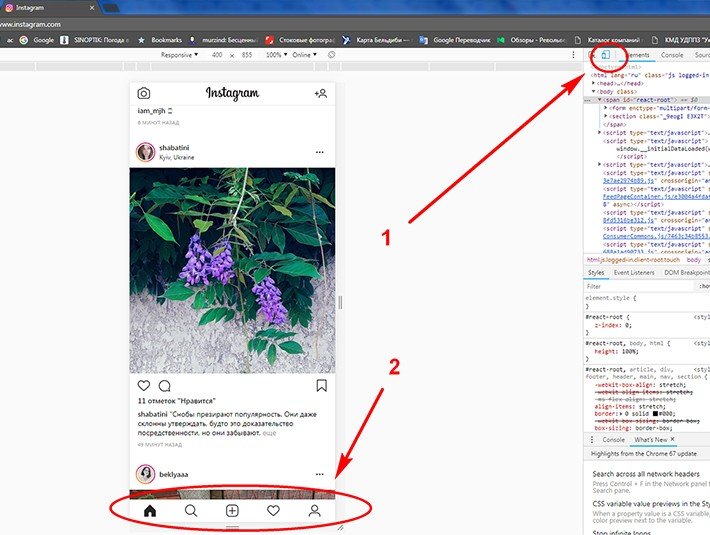Image resolution: width=710 pixels, height=535 pixels.
Task: Open the Event Listeners tab
Action: (x=634, y=272)
